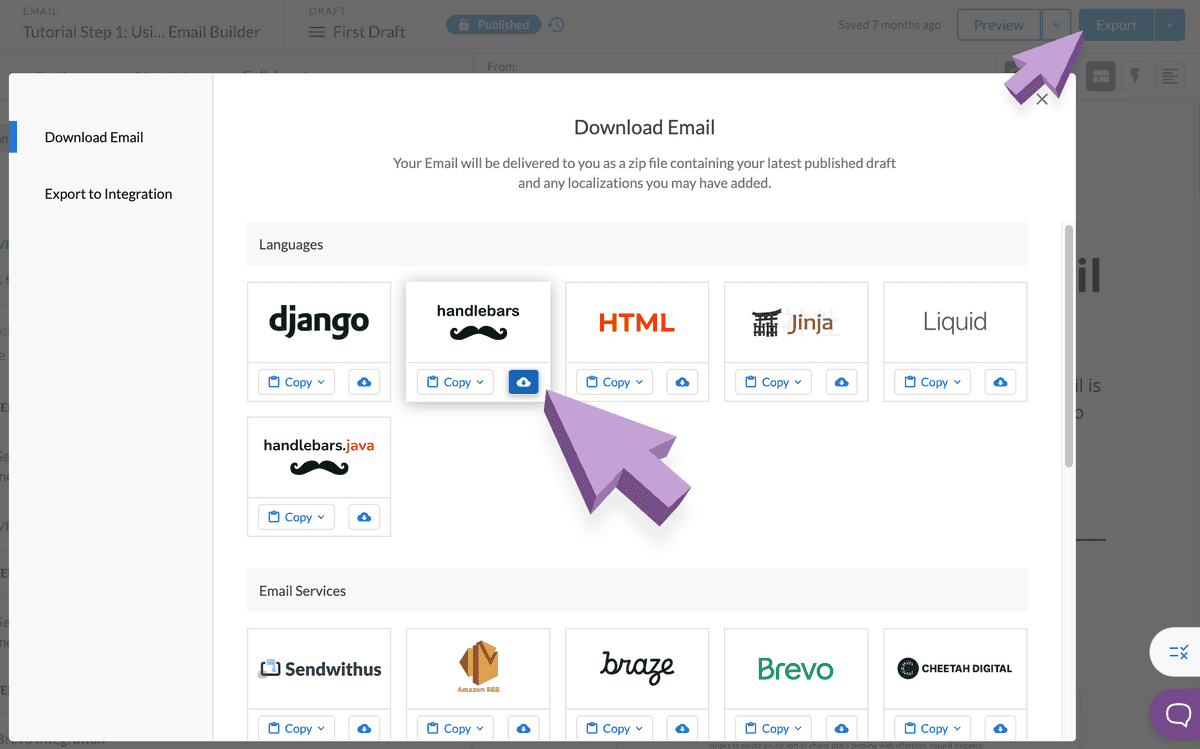Open the checklist widget icon
The height and width of the screenshot is (749, 1200).
(1178, 653)
